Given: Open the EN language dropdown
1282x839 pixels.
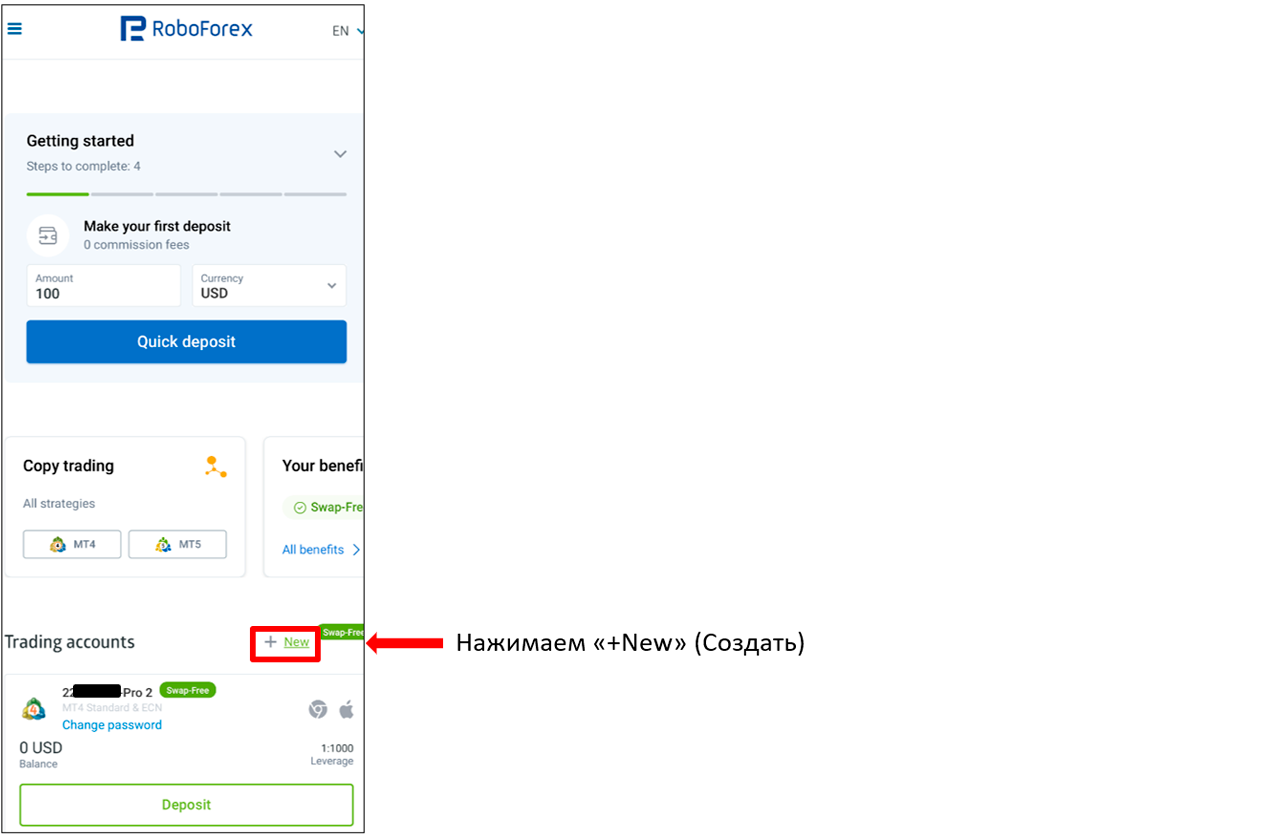Looking at the screenshot, I should point(347,31).
